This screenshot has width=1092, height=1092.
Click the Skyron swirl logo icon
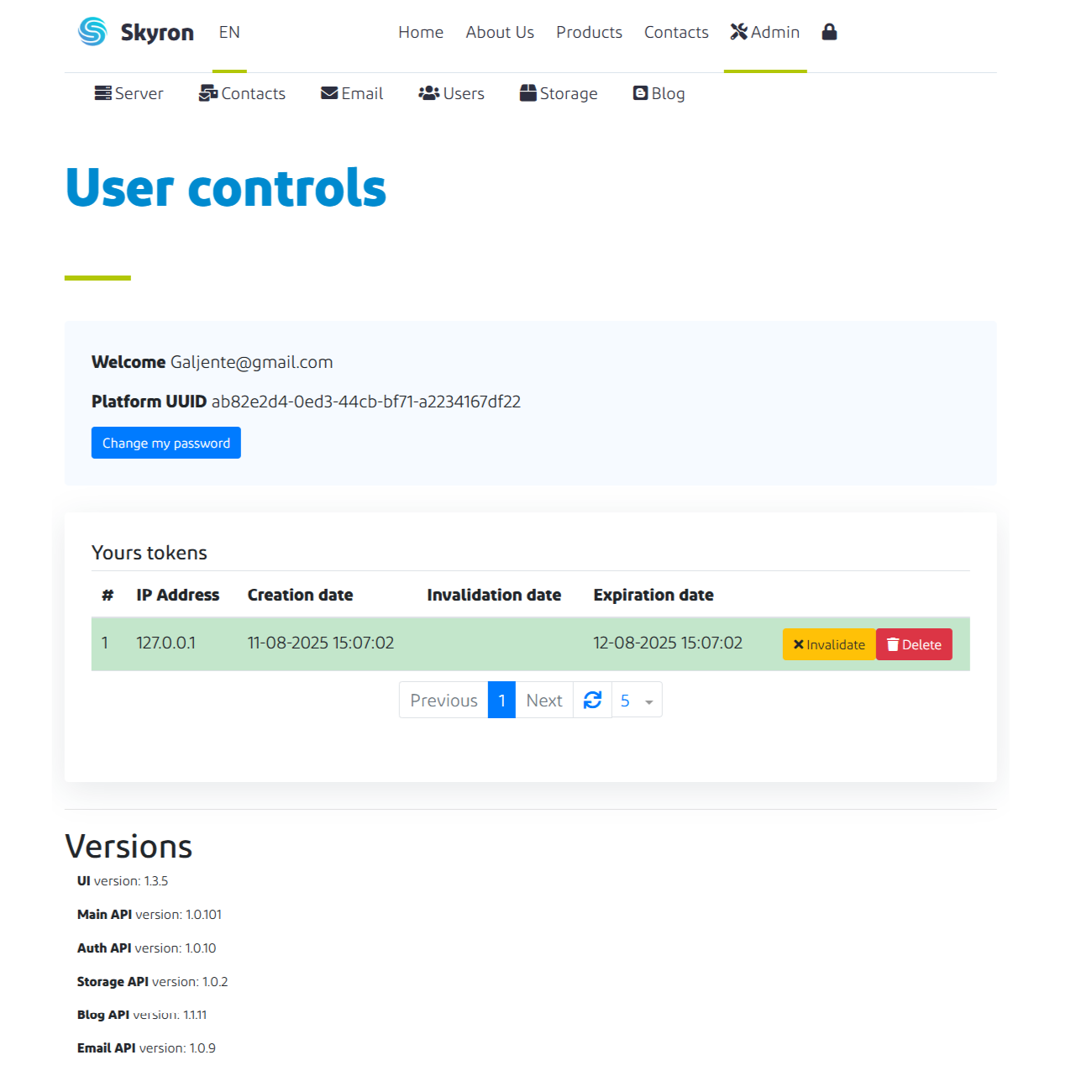pyautogui.click(x=92, y=32)
